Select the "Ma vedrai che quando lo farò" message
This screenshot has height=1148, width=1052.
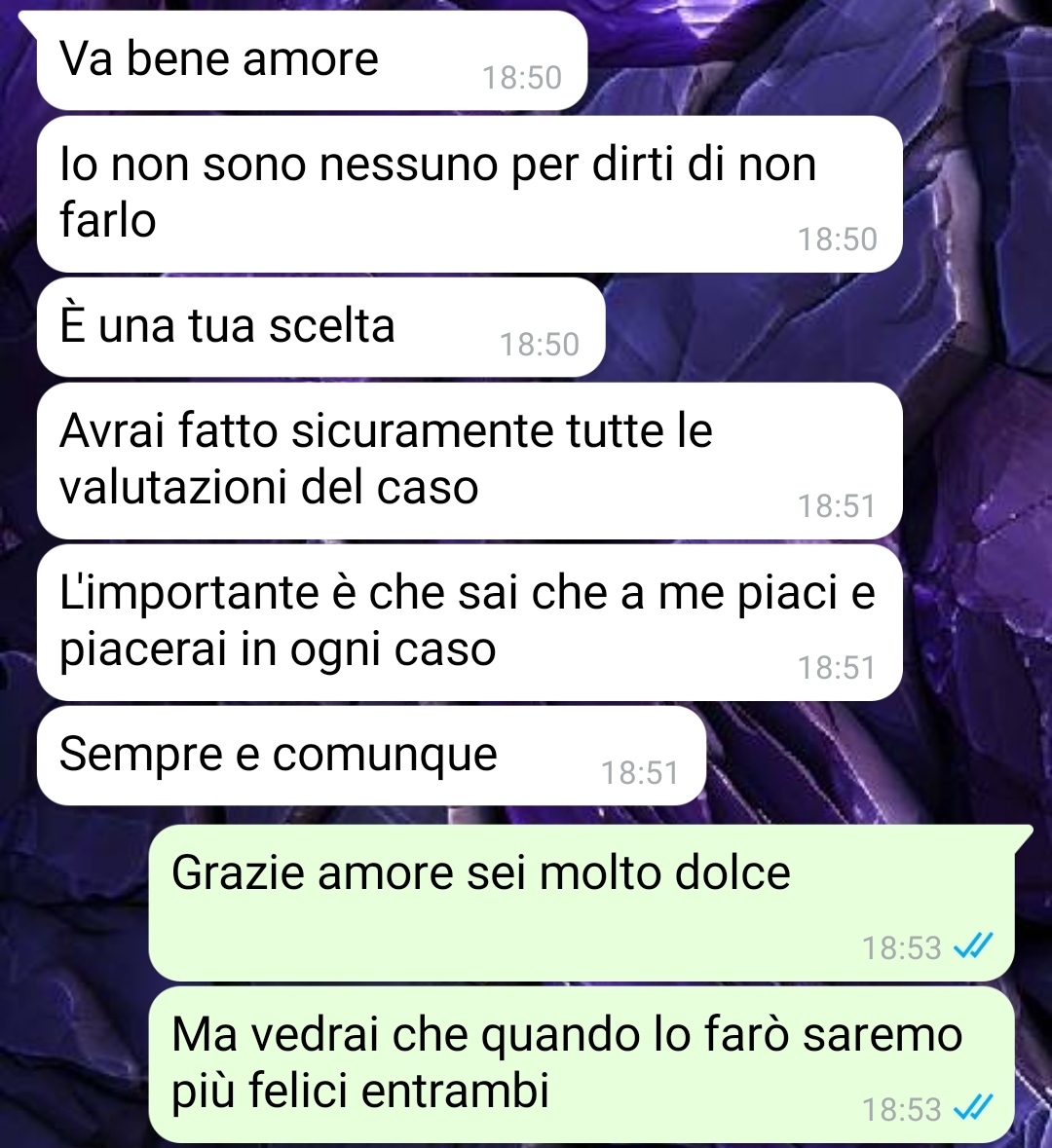(x=581, y=1064)
